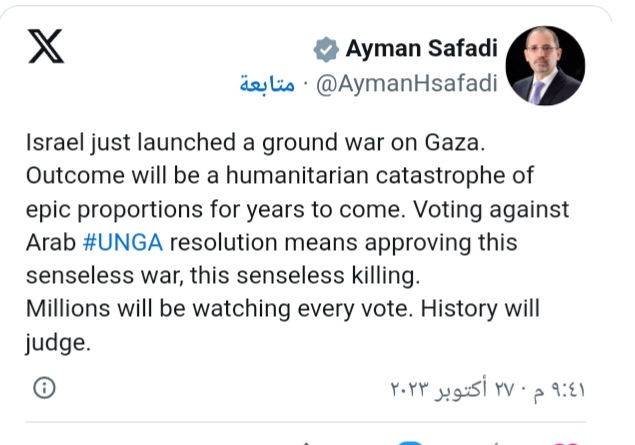Image resolution: width=635 pixels, height=445 pixels.
Task: Click the 'Israel just launched a ground war' line
Action: 256,143
